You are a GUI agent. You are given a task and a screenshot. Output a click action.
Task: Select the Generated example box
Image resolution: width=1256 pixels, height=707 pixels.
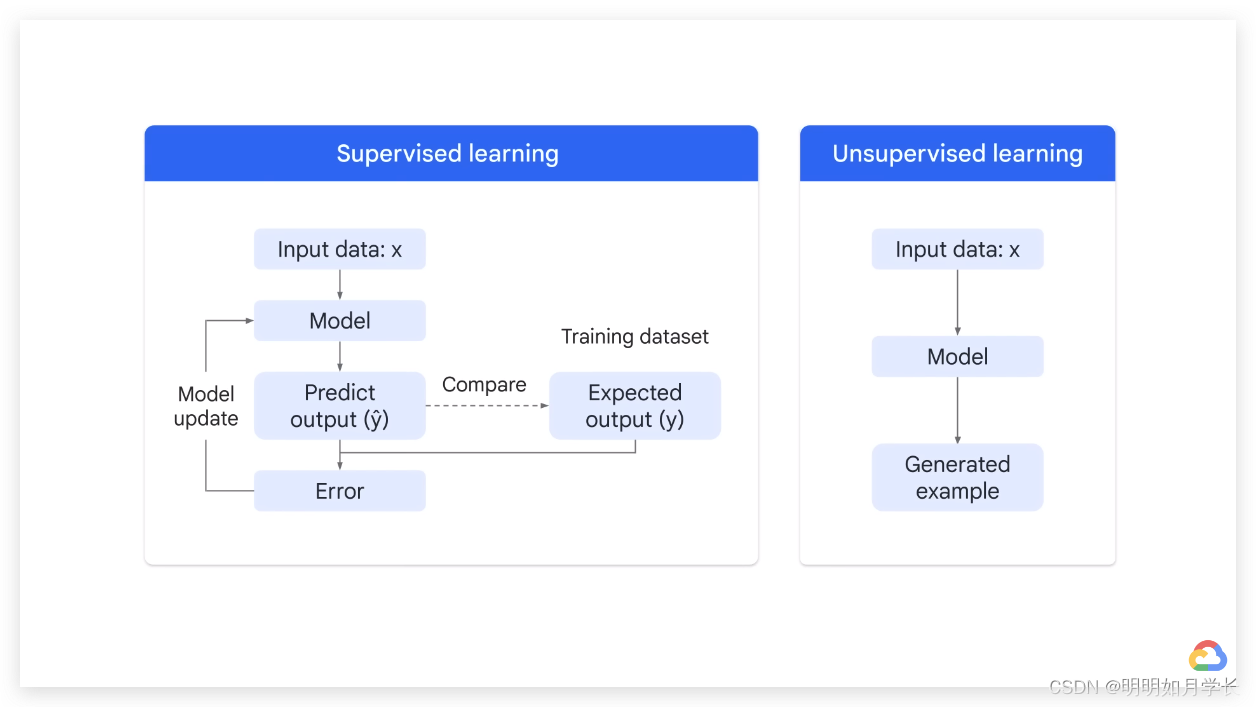coord(957,477)
